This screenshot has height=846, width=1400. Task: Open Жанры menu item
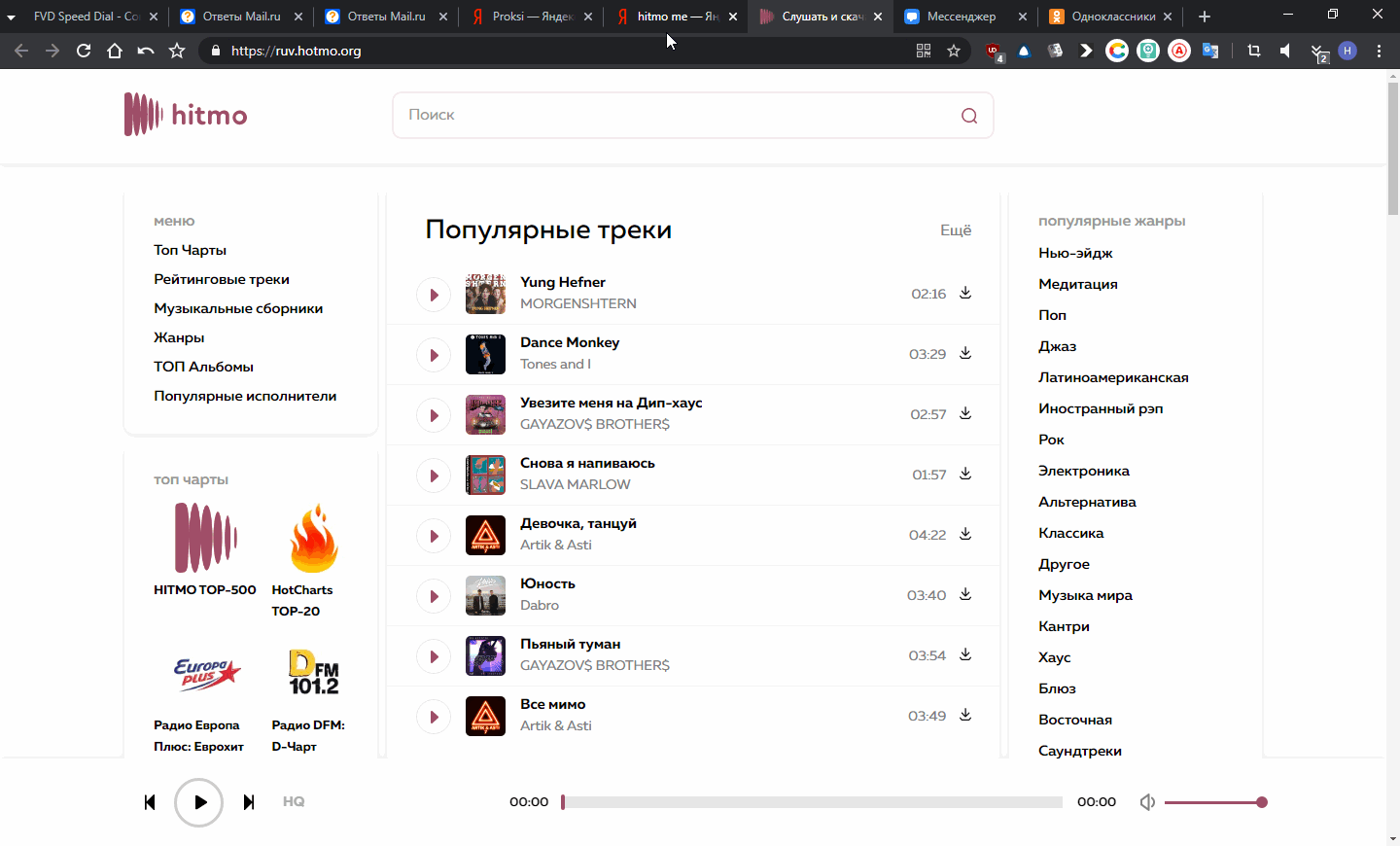[x=179, y=337]
